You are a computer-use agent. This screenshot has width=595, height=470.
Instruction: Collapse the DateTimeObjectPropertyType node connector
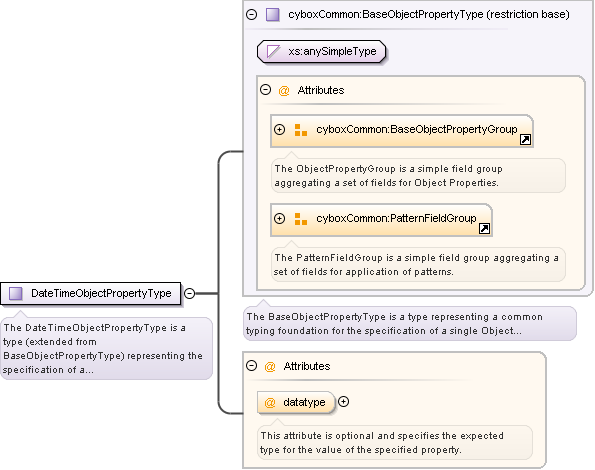(189, 293)
